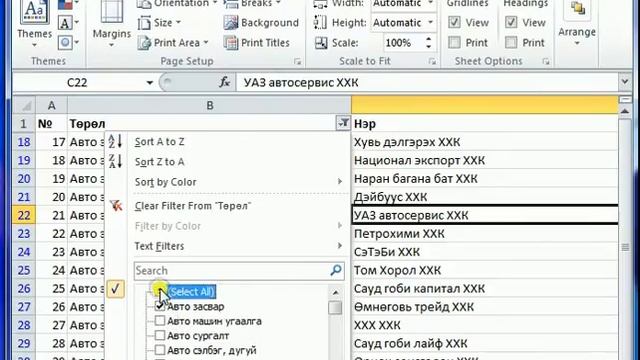The width and height of the screenshot is (640, 360).
Task: Open Scale to Fit dialog launcher
Action: [x=432, y=62]
